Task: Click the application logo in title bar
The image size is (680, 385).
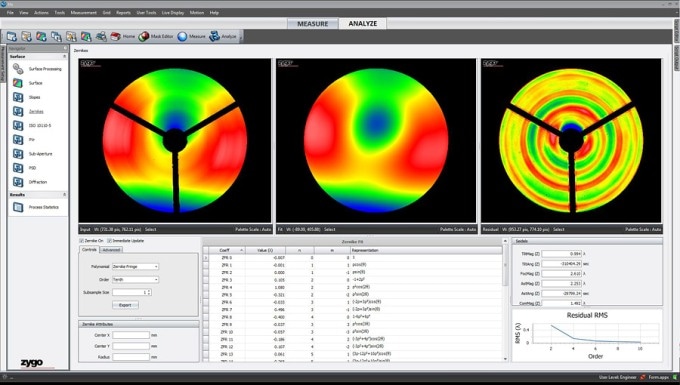Action: [x=4, y=3]
